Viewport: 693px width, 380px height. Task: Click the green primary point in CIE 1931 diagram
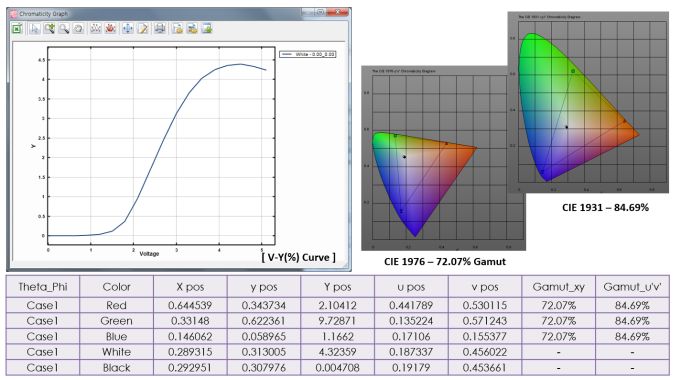point(573,71)
